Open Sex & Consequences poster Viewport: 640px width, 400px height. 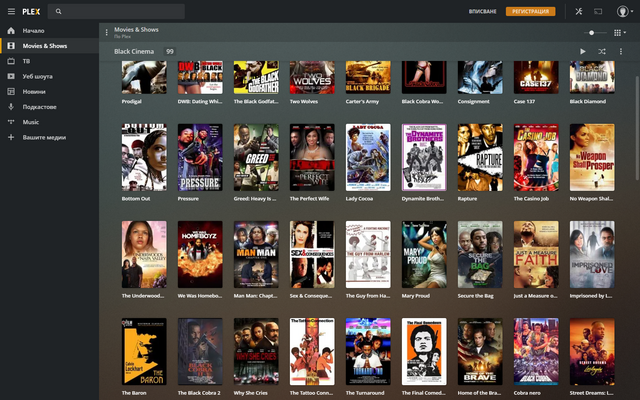pos(312,254)
